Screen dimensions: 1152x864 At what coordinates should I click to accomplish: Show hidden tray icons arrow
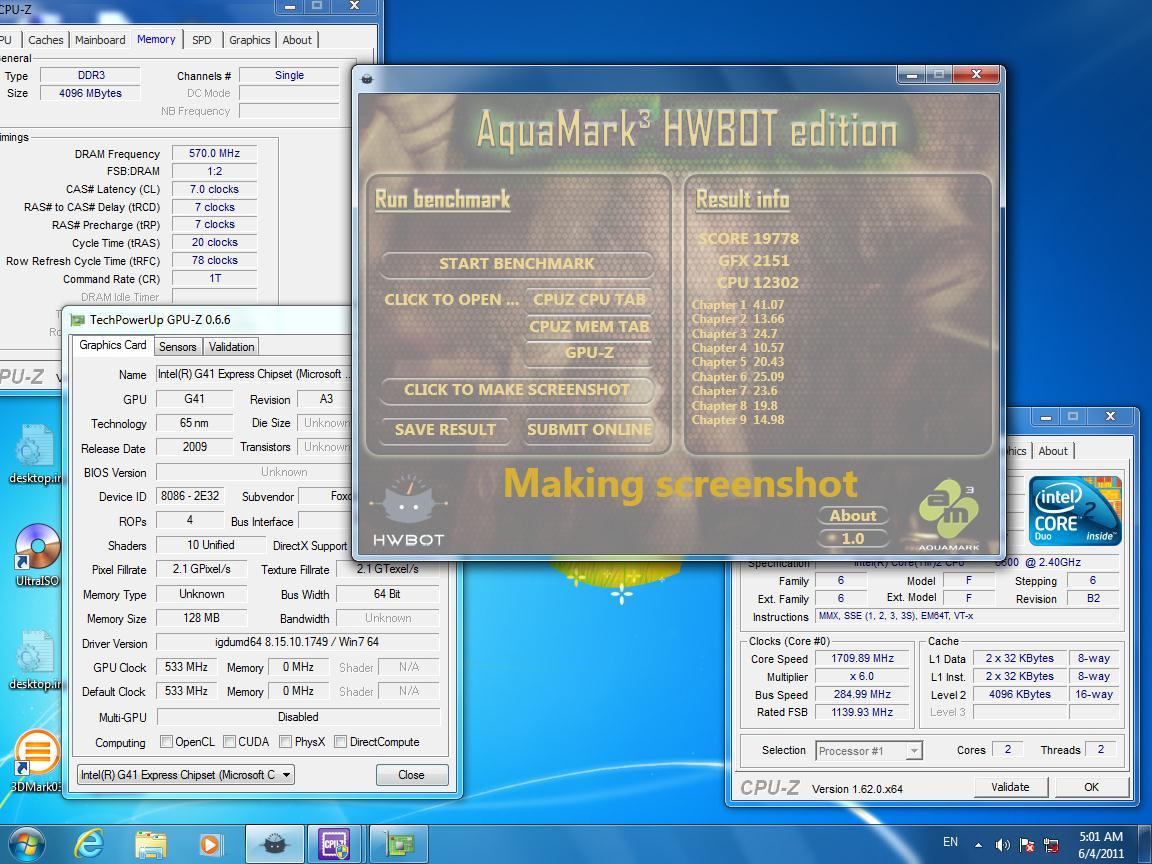(x=978, y=845)
